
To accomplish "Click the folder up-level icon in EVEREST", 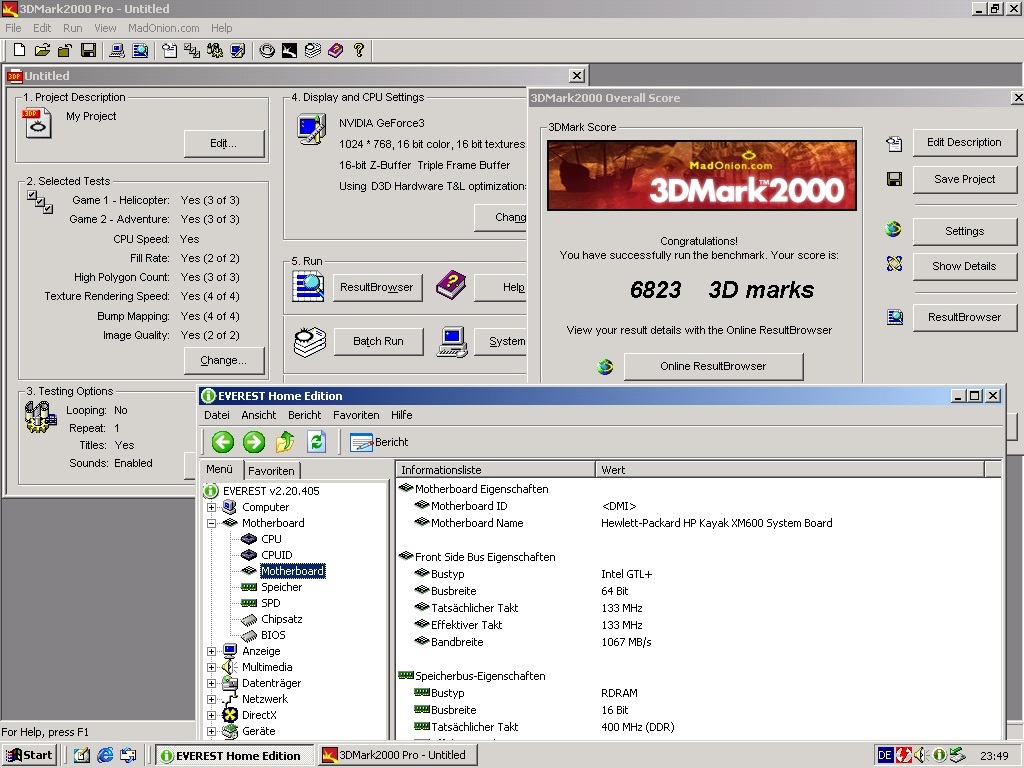I will pos(286,442).
